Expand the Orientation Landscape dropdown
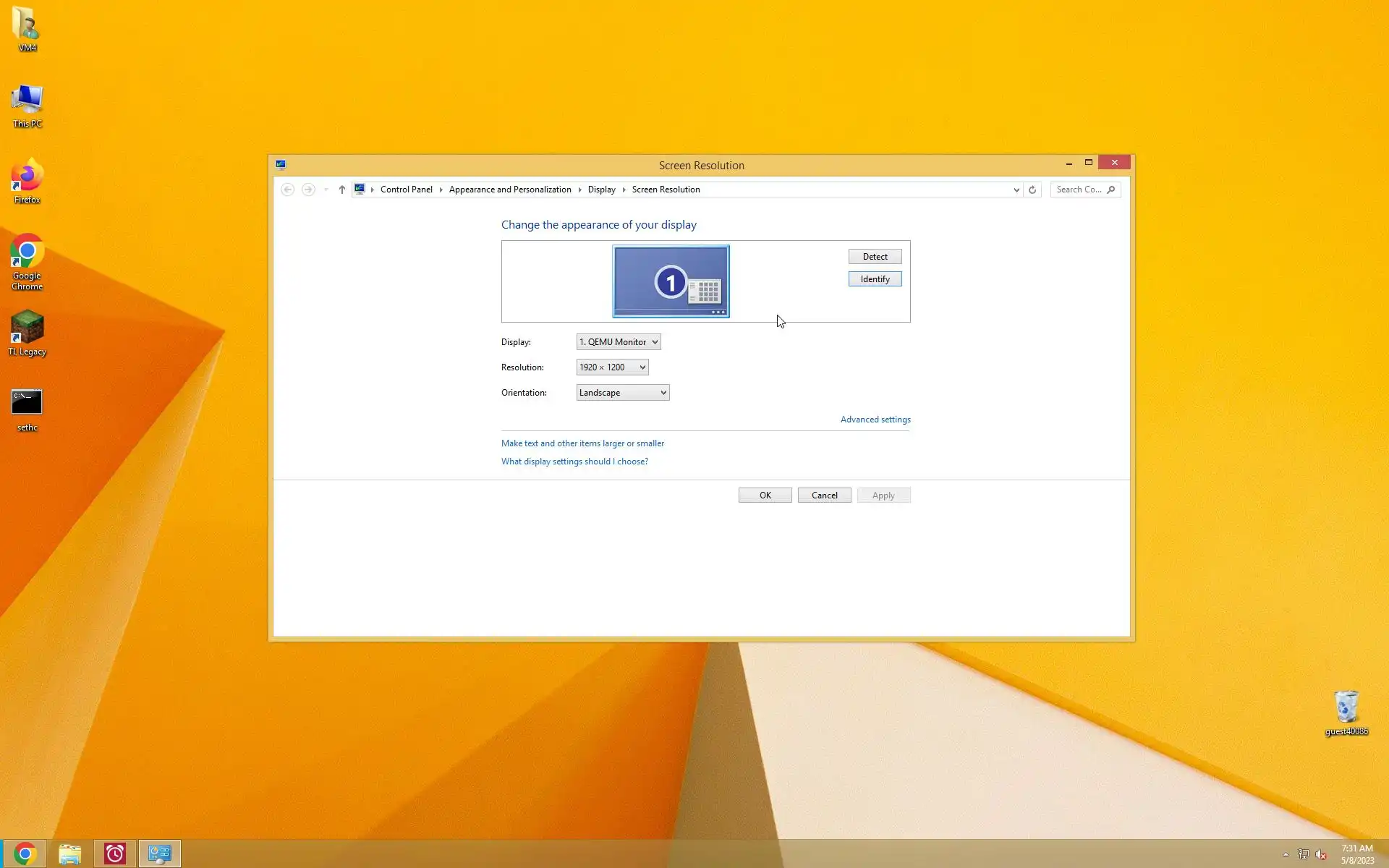Viewport: 1389px width, 868px height. coord(622,393)
